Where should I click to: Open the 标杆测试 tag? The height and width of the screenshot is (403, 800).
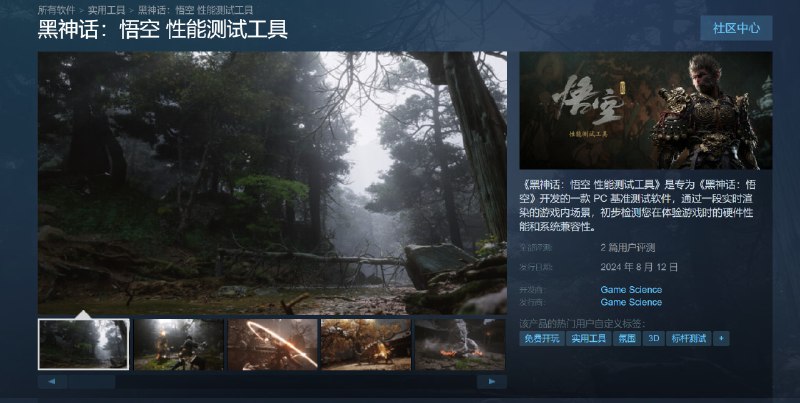(689, 338)
